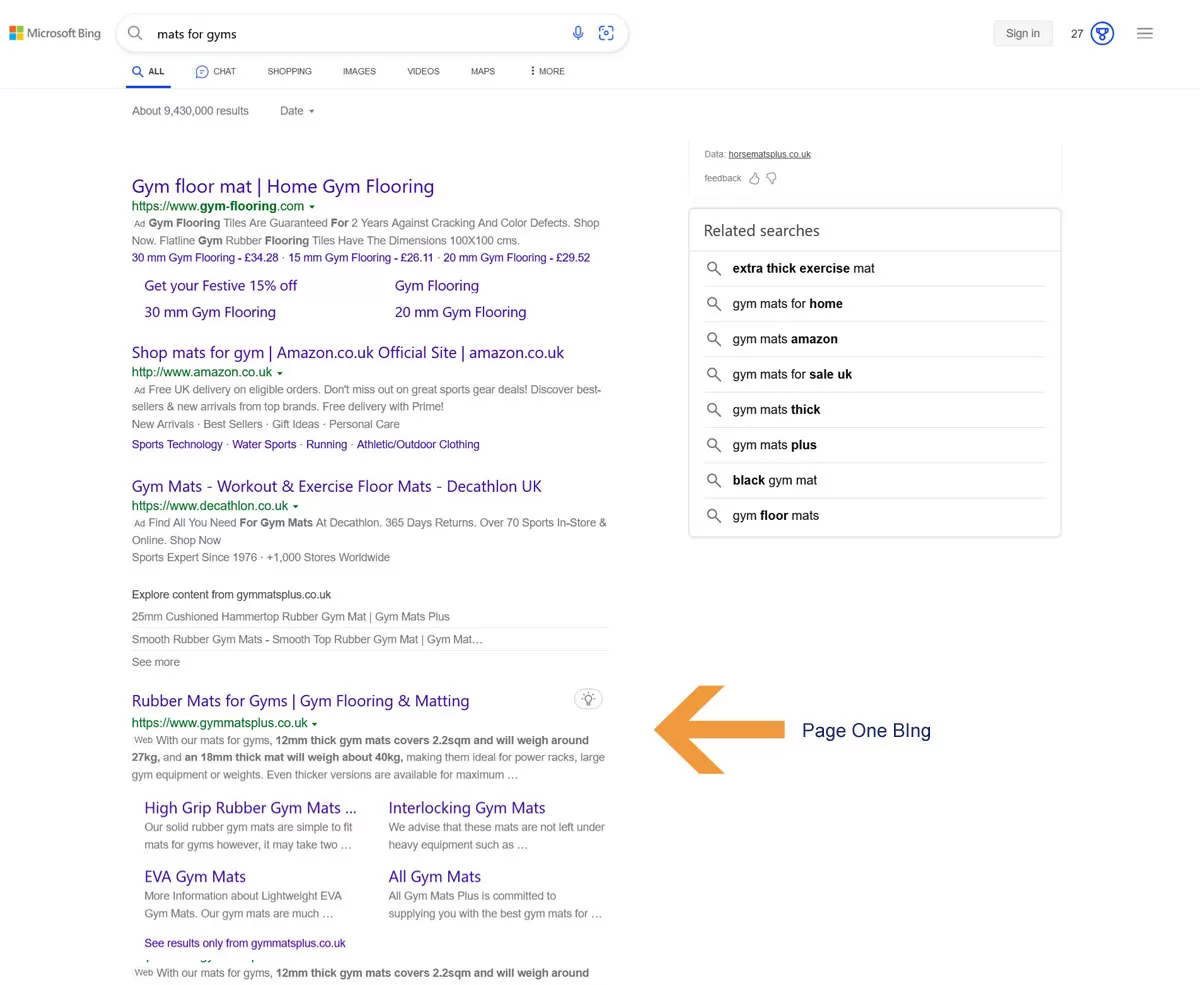Image resolution: width=1200 pixels, height=985 pixels.
Task: Click the Microsoft Rewards medal icon
Action: click(x=1102, y=34)
